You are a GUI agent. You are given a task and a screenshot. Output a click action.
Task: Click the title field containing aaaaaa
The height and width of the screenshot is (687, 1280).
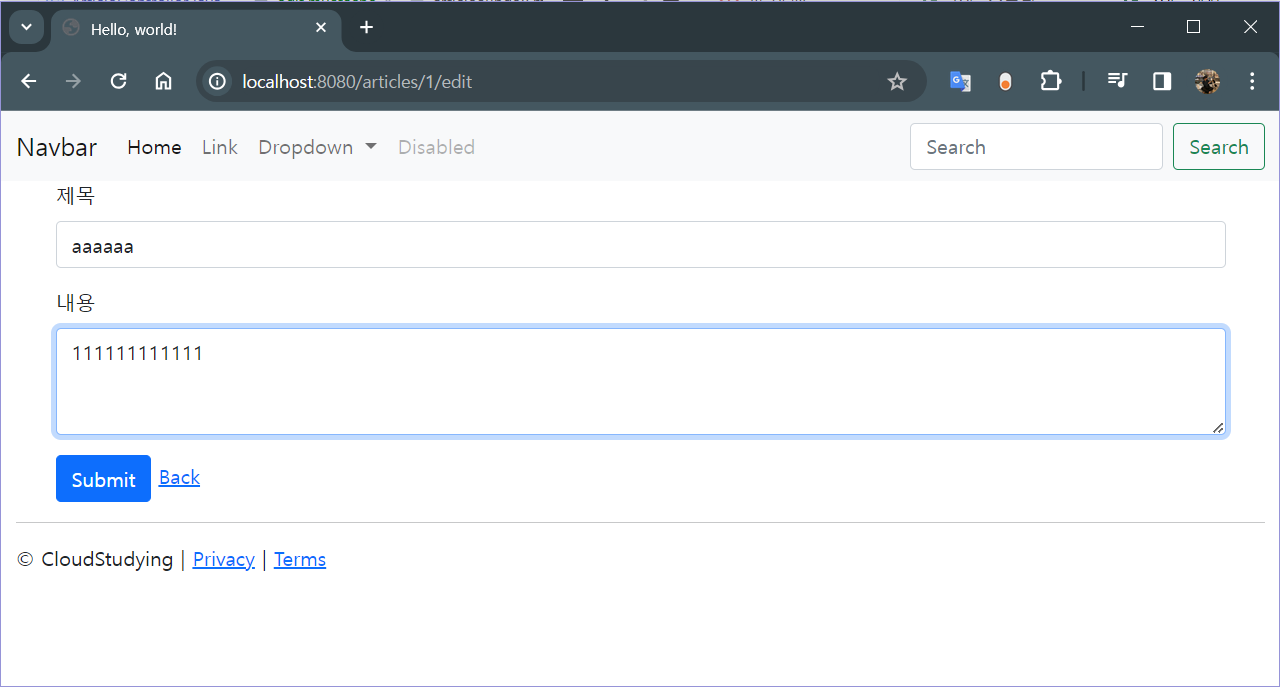(641, 245)
